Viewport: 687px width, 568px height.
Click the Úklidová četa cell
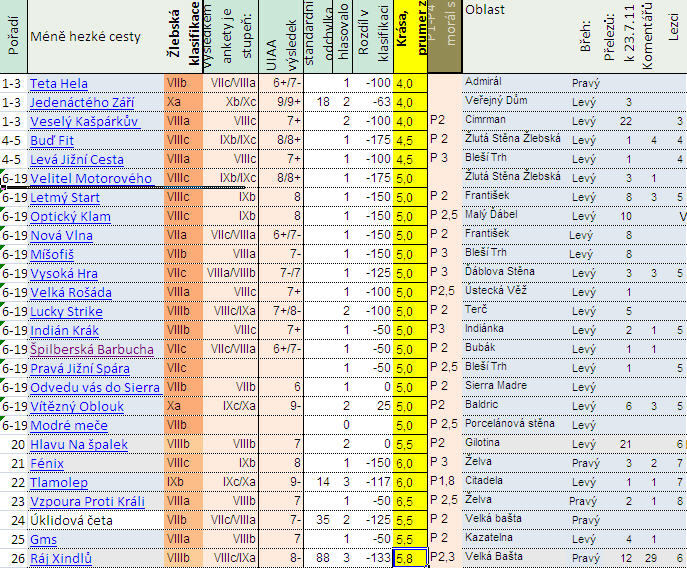pyautogui.click(x=71, y=520)
